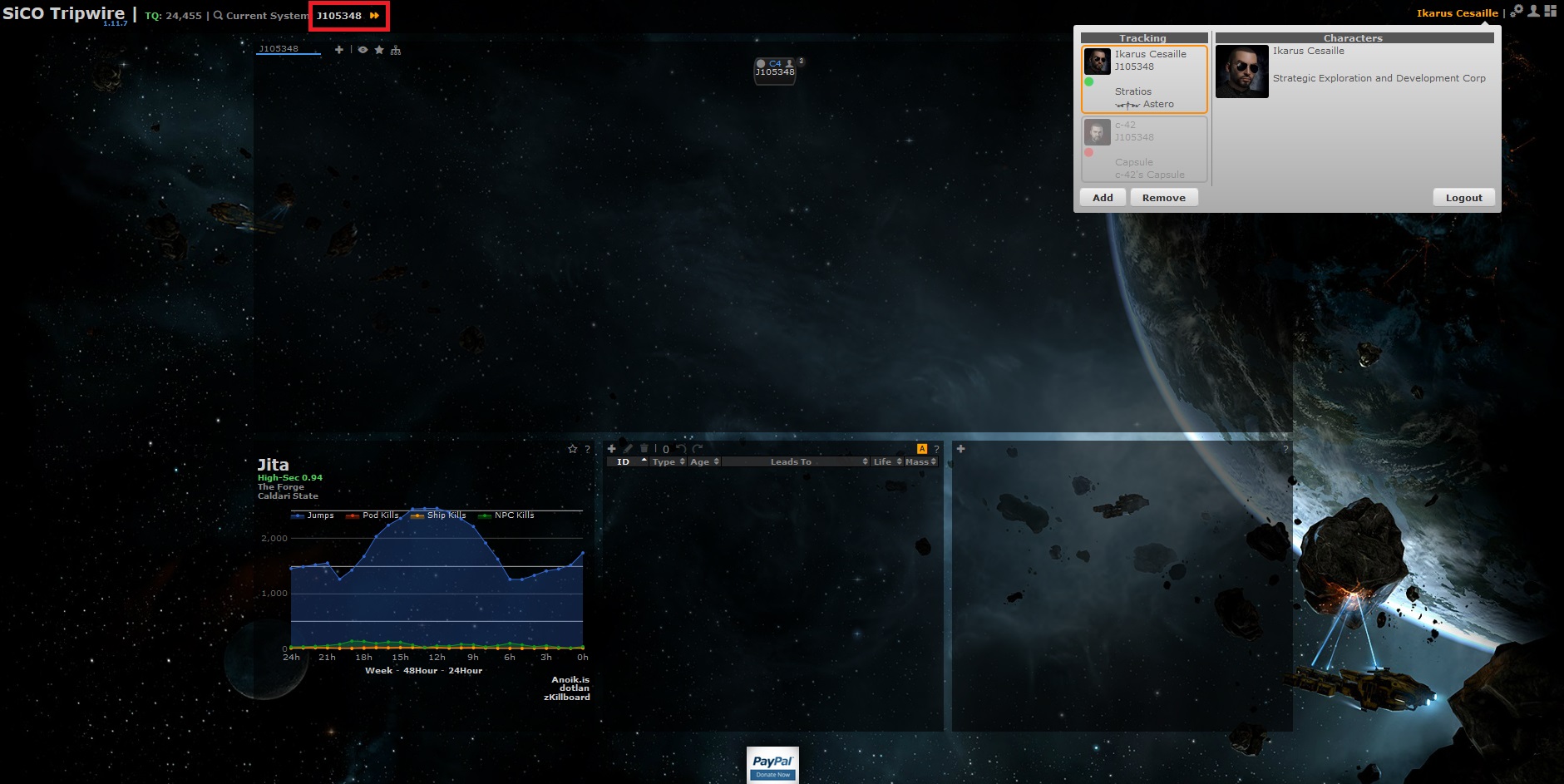Click the delete signature trash icon
Viewport: 1564px width, 784px height.
[644, 449]
